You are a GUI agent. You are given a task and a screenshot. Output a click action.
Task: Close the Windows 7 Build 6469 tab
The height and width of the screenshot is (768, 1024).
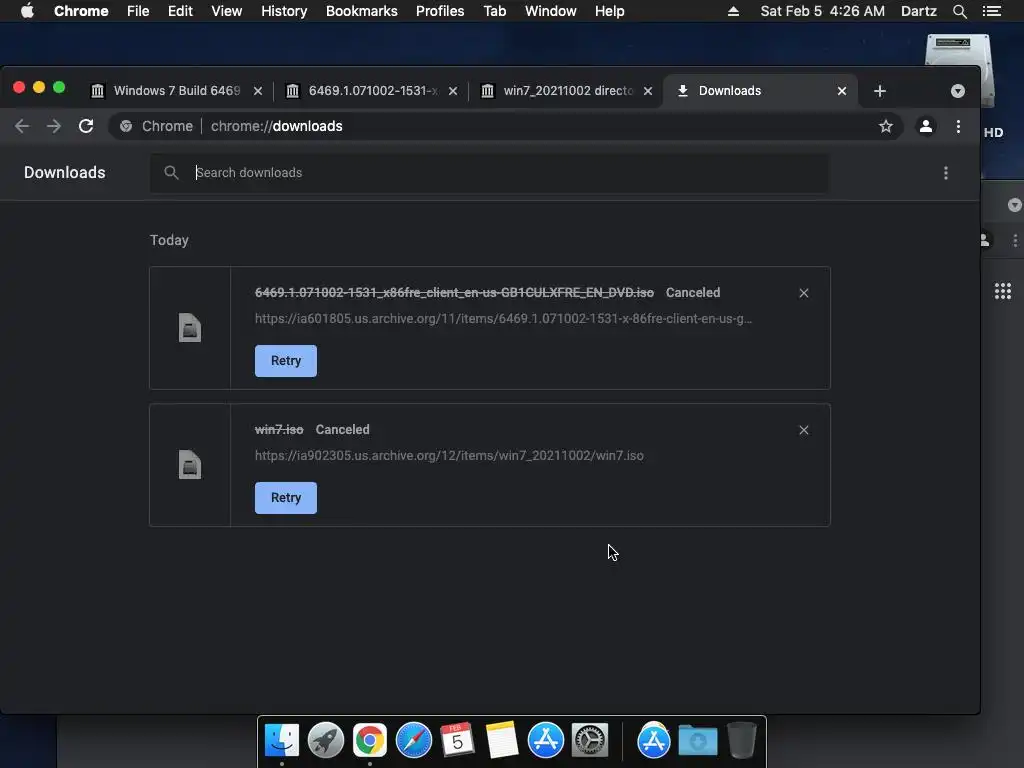click(x=258, y=91)
